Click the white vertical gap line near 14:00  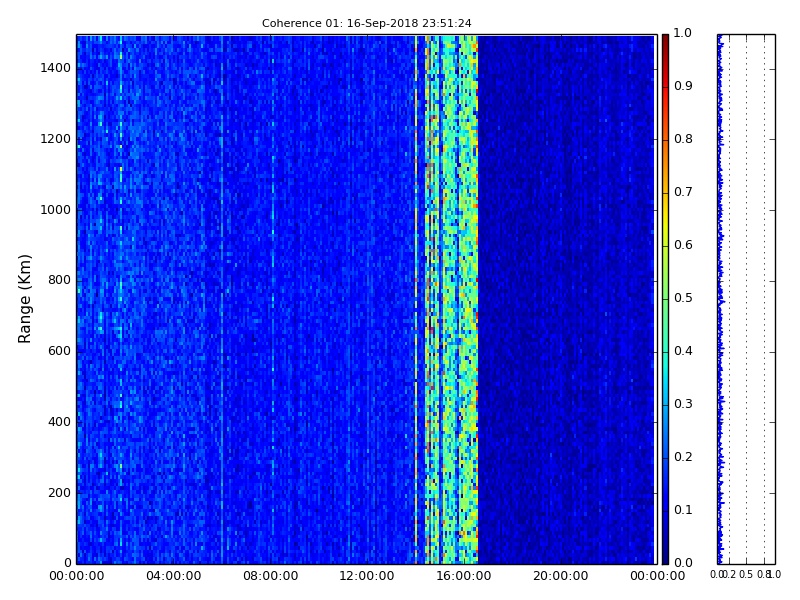coord(416,299)
